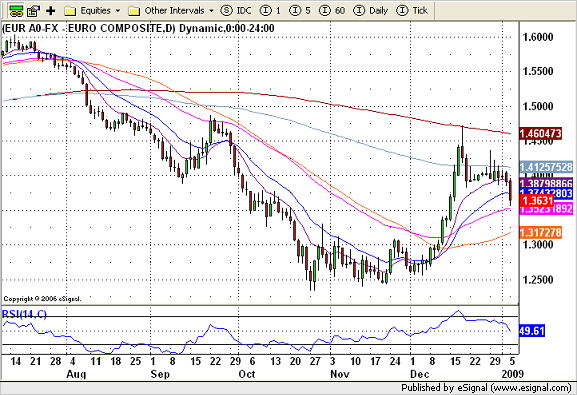Click the 1.41257528 light blue average label

(x=546, y=167)
